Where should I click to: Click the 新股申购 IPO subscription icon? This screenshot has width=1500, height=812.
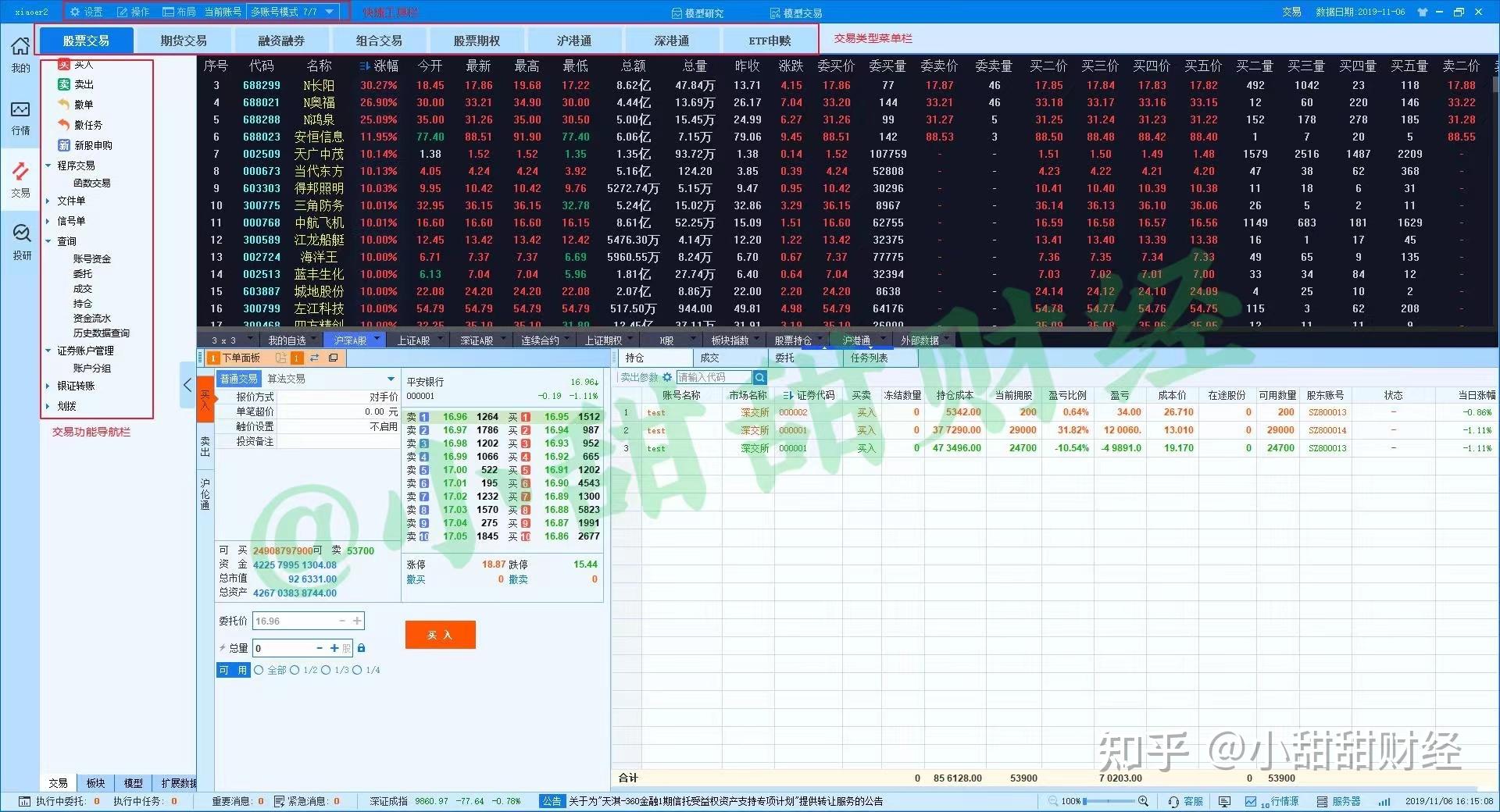64,145
